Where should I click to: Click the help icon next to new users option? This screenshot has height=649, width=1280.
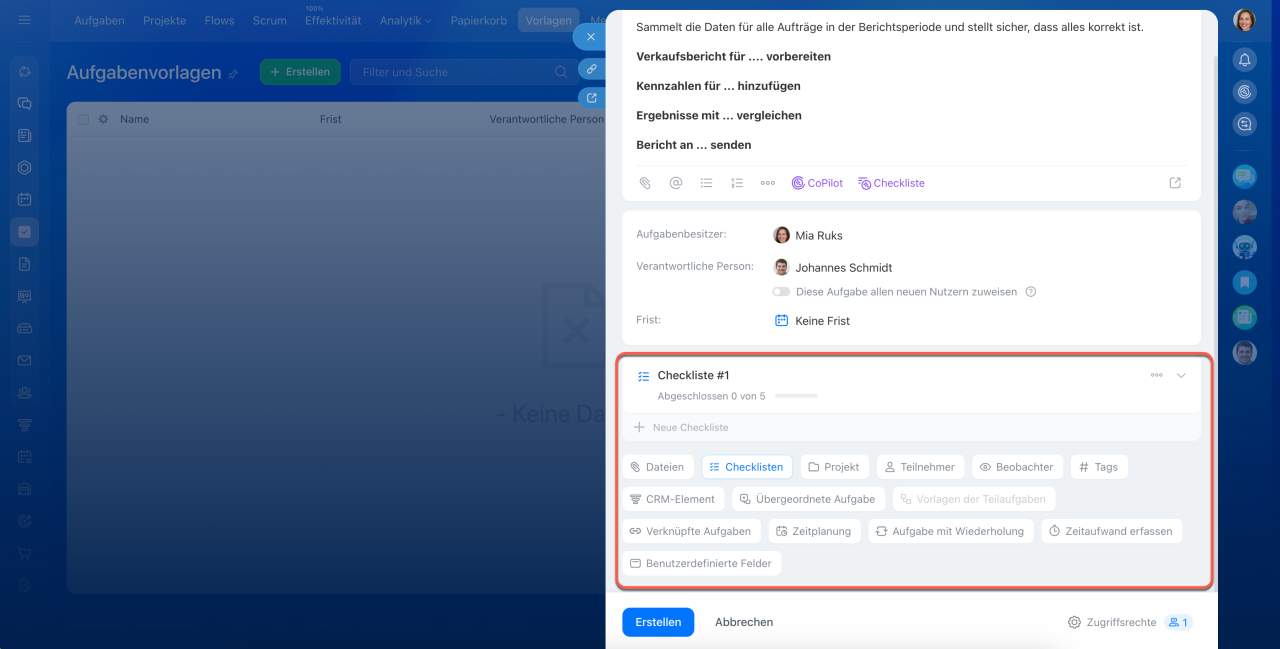pyautogui.click(x=1031, y=292)
